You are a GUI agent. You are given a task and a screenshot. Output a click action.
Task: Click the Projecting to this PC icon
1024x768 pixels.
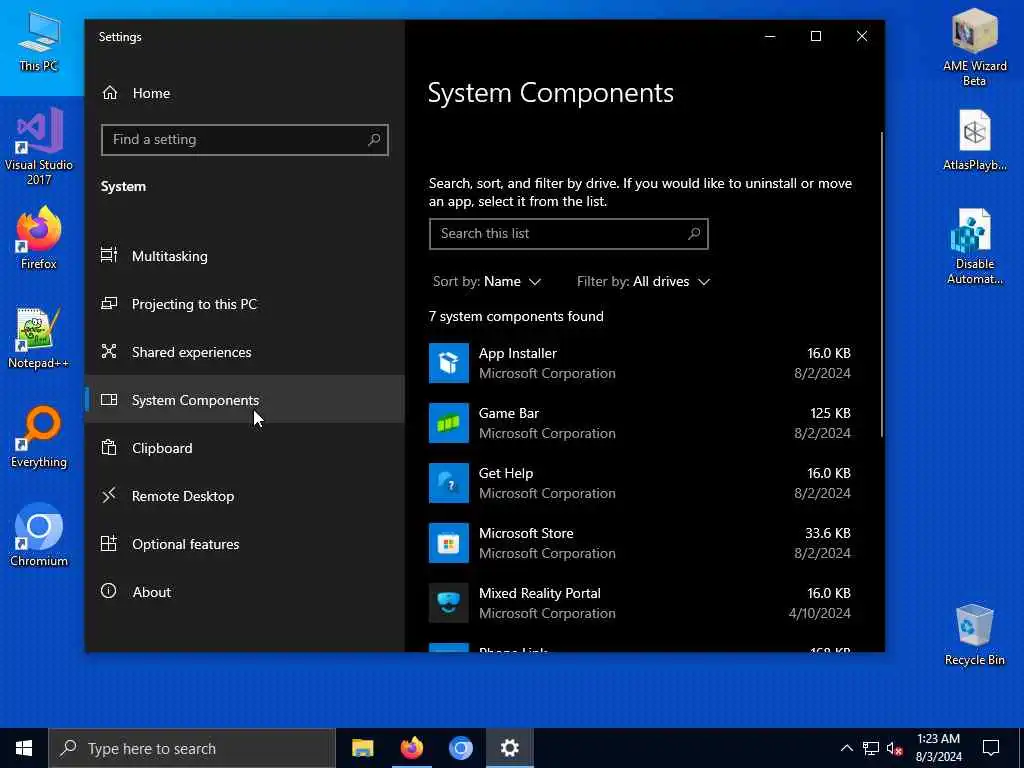(x=109, y=304)
